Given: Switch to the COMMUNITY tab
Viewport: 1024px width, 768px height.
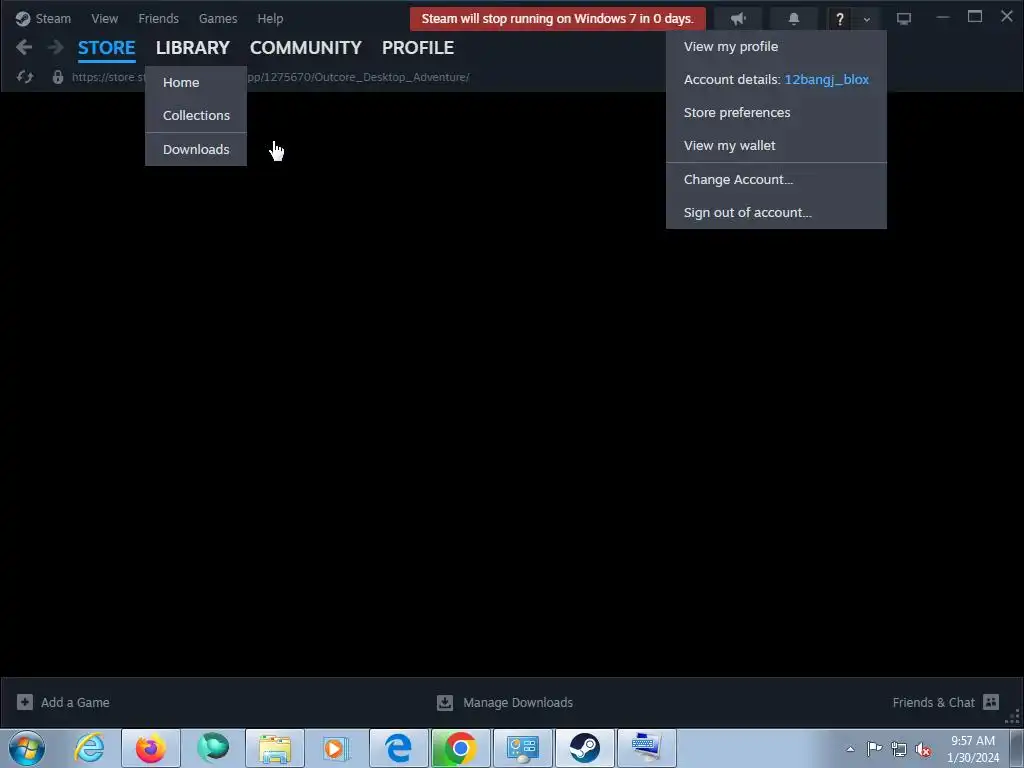Looking at the screenshot, I should (x=306, y=48).
